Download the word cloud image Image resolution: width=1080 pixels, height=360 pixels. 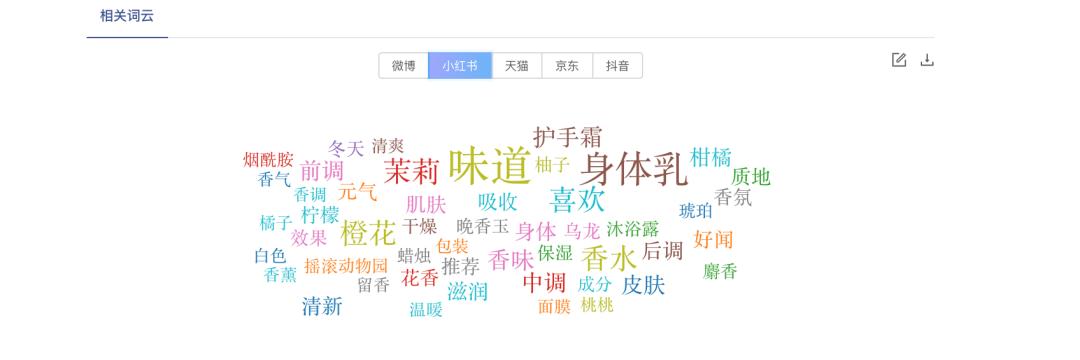tap(927, 60)
